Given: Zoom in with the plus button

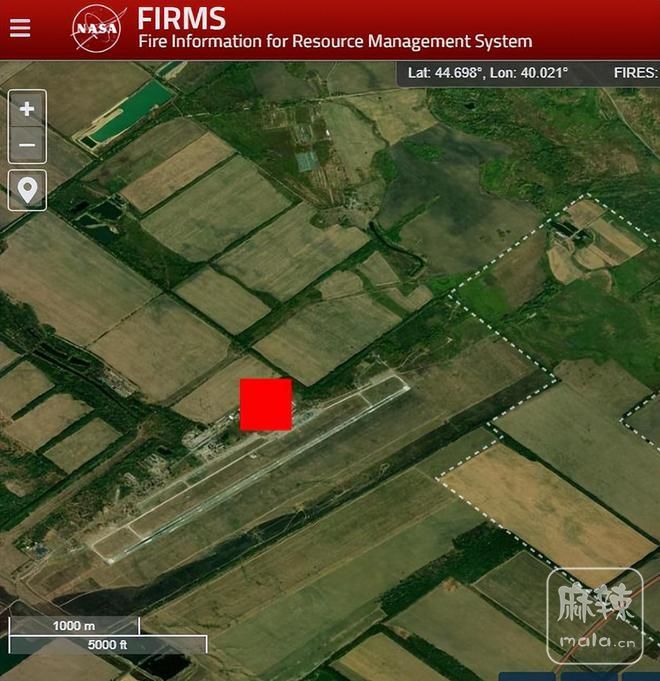Looking at the screenshot, I should click(27, 108).
